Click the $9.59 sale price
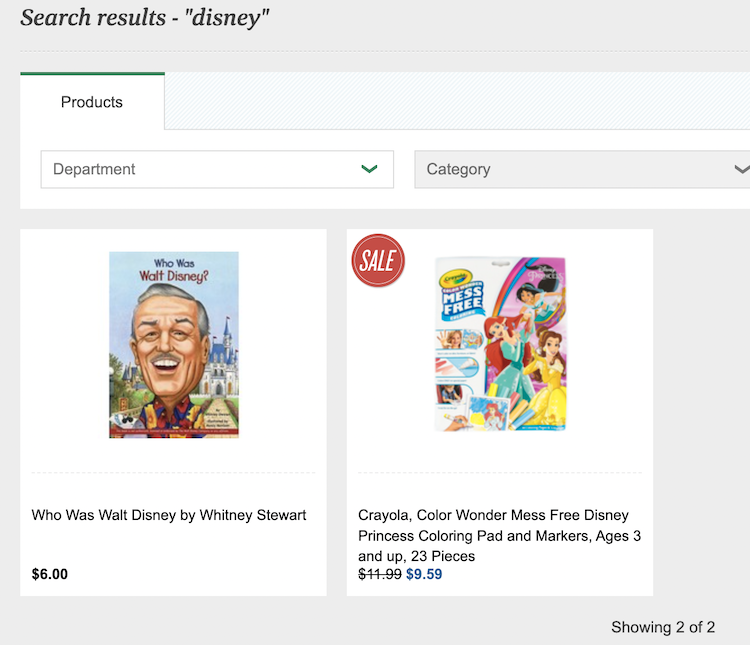750x645 pixels. coord(424,574)
